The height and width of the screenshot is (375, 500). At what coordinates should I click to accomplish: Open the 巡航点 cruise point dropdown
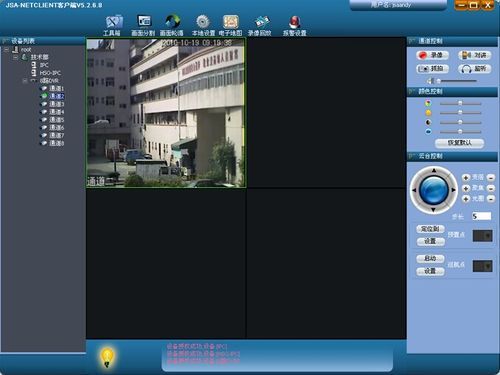coord(482,266)
